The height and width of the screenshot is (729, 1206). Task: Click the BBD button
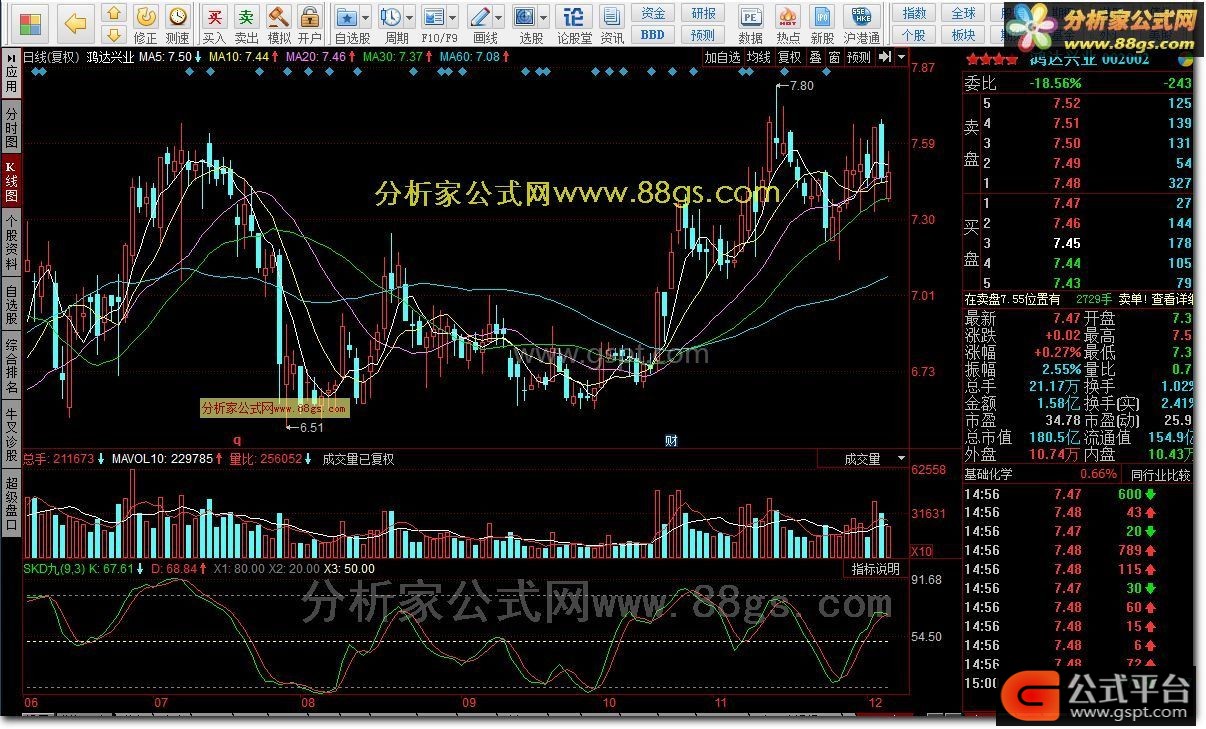click(x=652, y=34)
